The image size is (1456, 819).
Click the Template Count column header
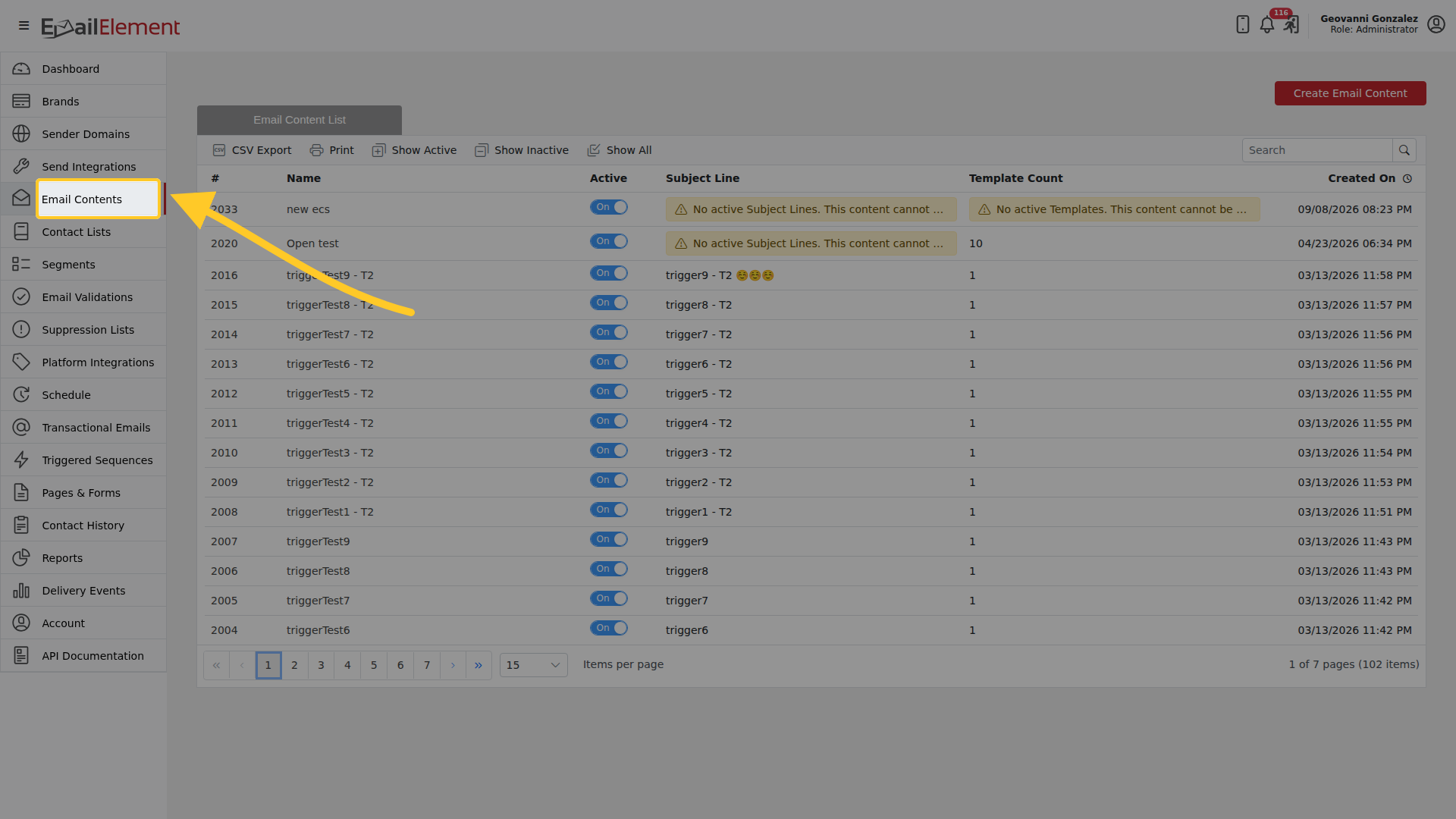pyautogui.click(x=1015, y=178)
